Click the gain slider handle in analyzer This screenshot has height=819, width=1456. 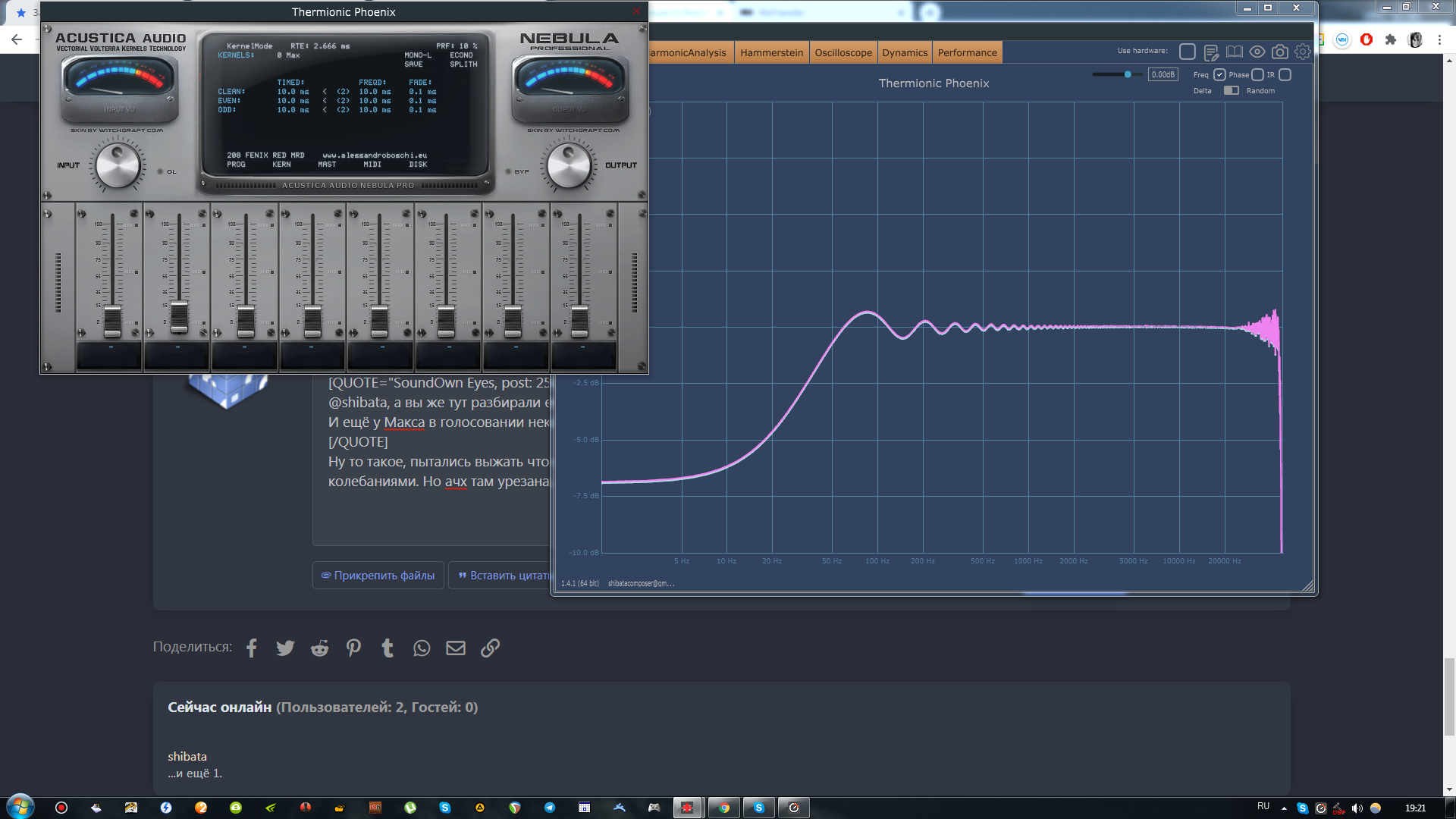[1128, 74]
